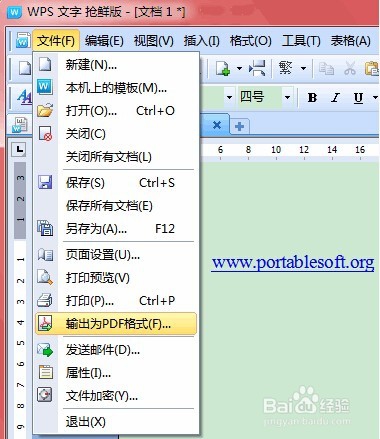Choose 输出为PDF格式(F)... menu entry
The image size is (380, 439).
coord(116,323)
